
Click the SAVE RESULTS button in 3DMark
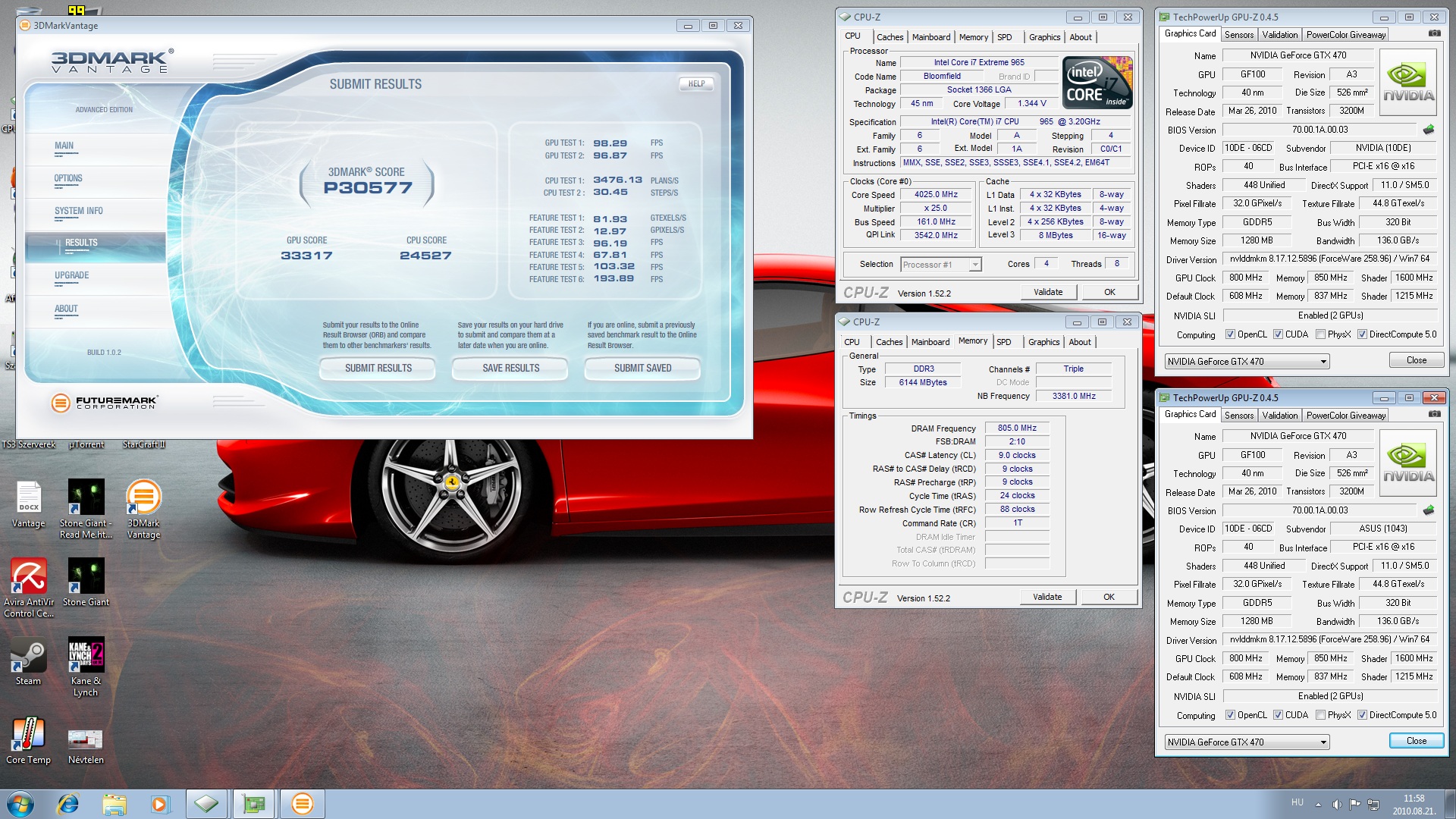point(510,369)
